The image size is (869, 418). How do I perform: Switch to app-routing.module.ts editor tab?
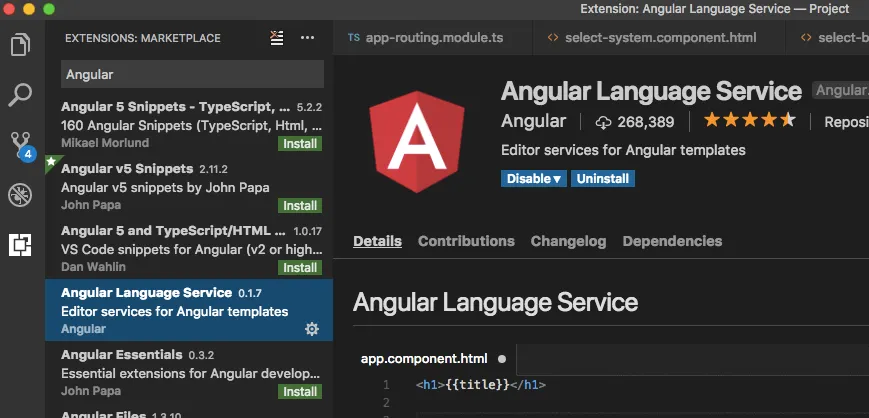pyautogui.click(x=433, y=38)
